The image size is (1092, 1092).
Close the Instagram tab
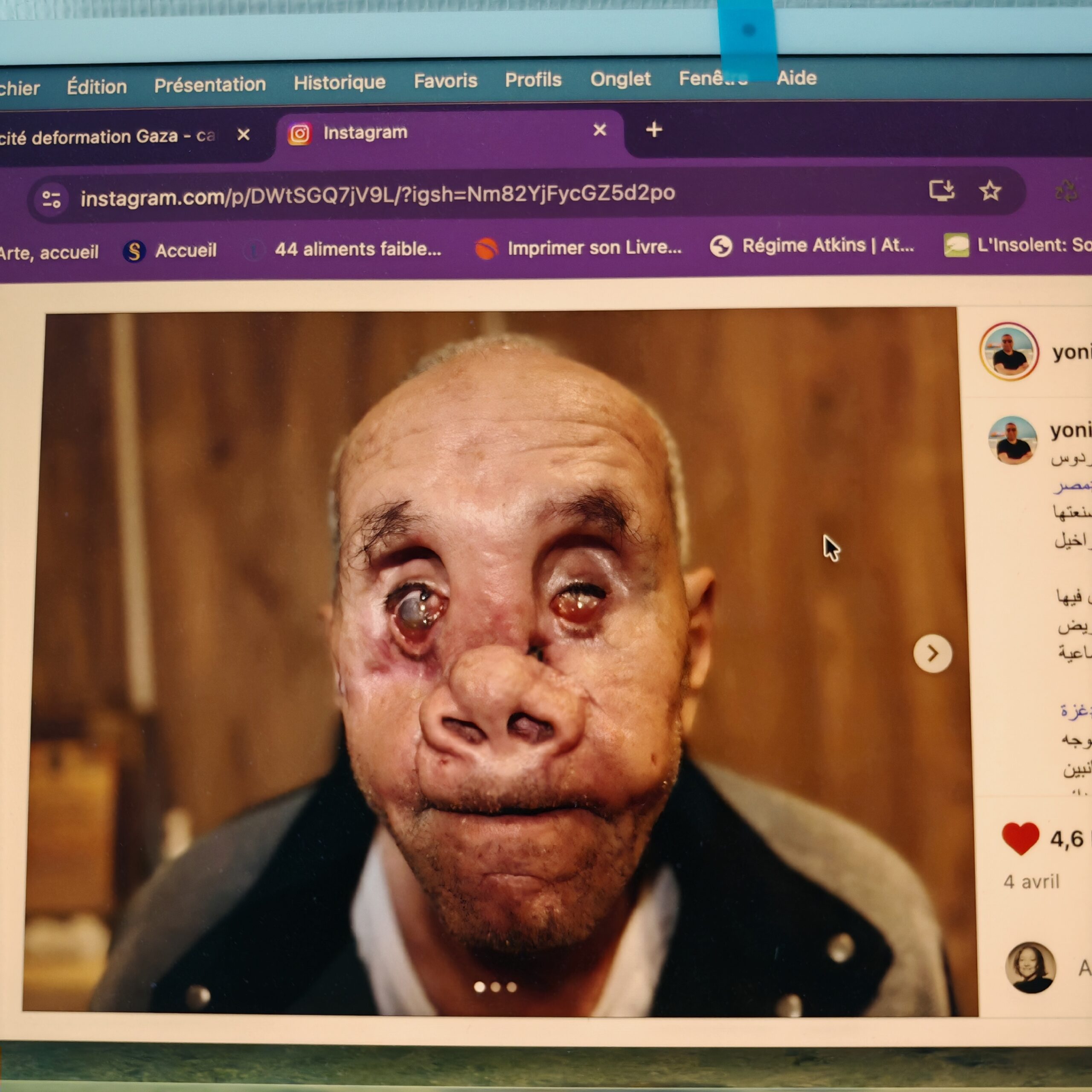click(x=600, y=130)
